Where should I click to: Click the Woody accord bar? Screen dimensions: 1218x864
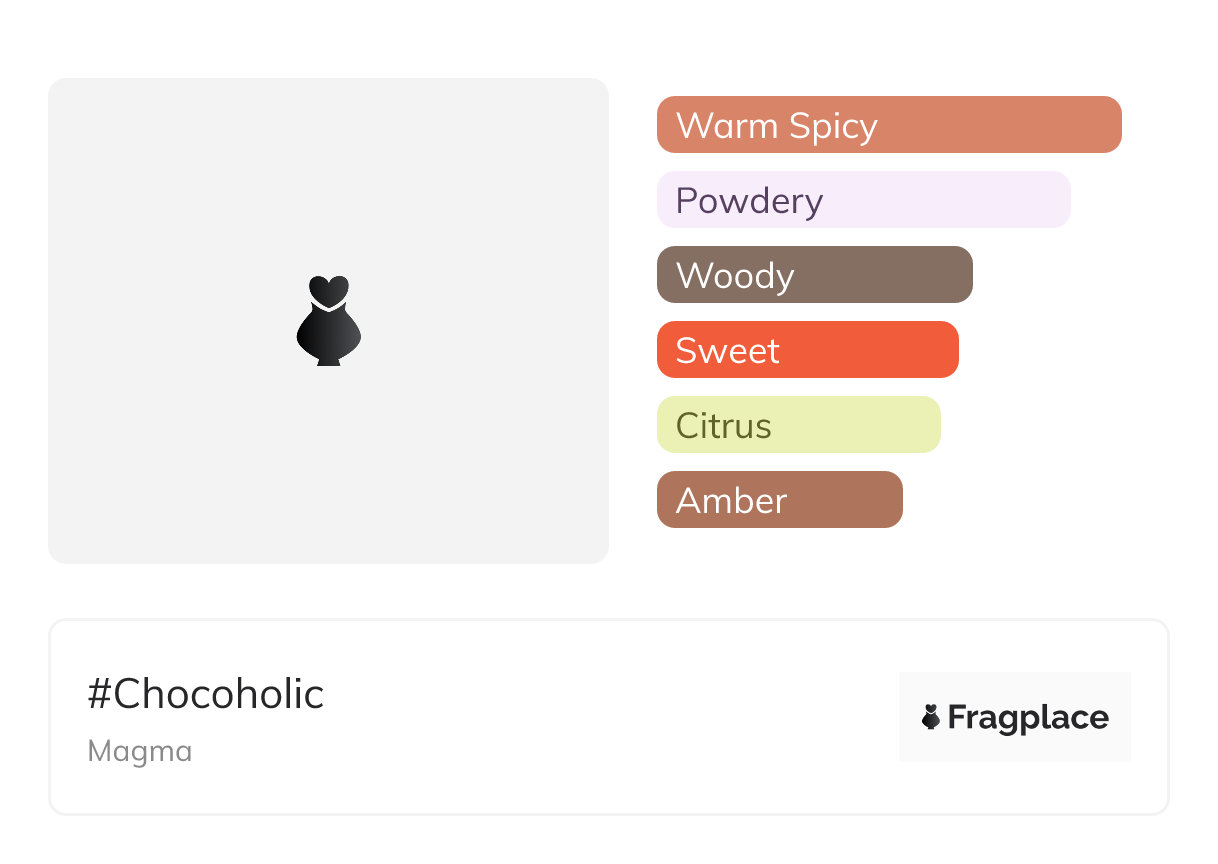point(814,275)
